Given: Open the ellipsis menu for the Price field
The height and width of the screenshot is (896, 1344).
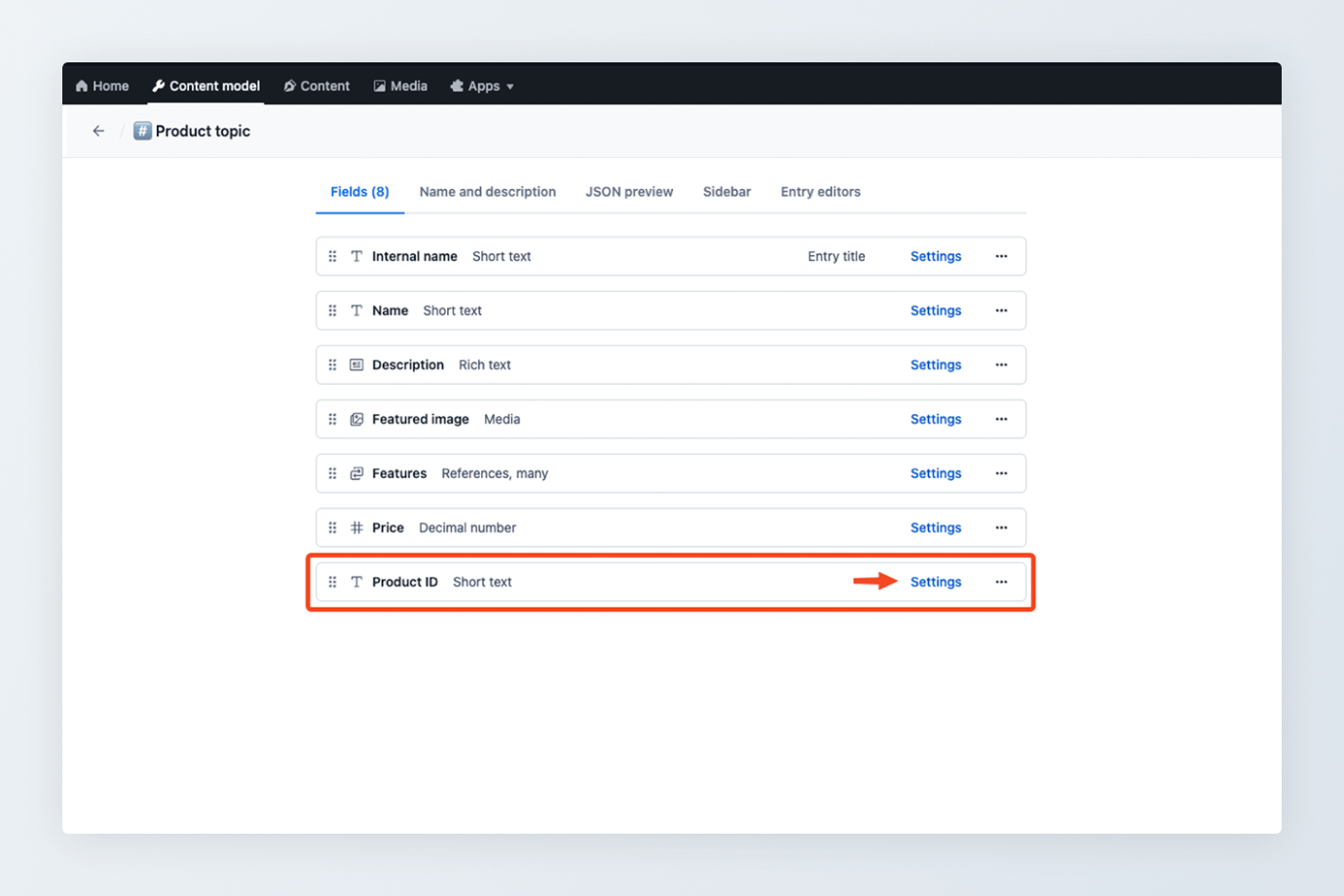Looking at the screenshot, I should click(1001, 527).
